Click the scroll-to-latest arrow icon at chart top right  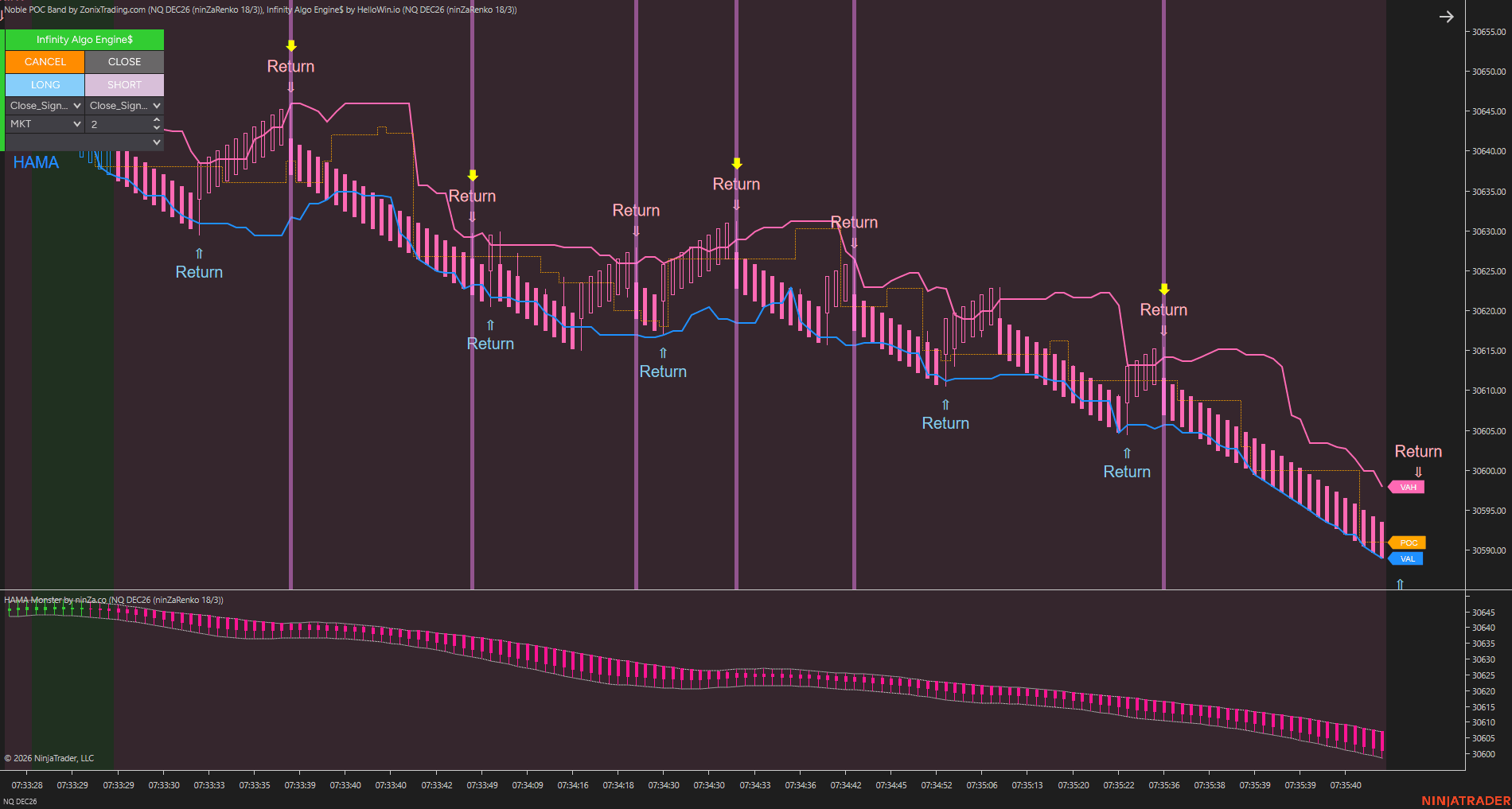[x=1447, y=17]
